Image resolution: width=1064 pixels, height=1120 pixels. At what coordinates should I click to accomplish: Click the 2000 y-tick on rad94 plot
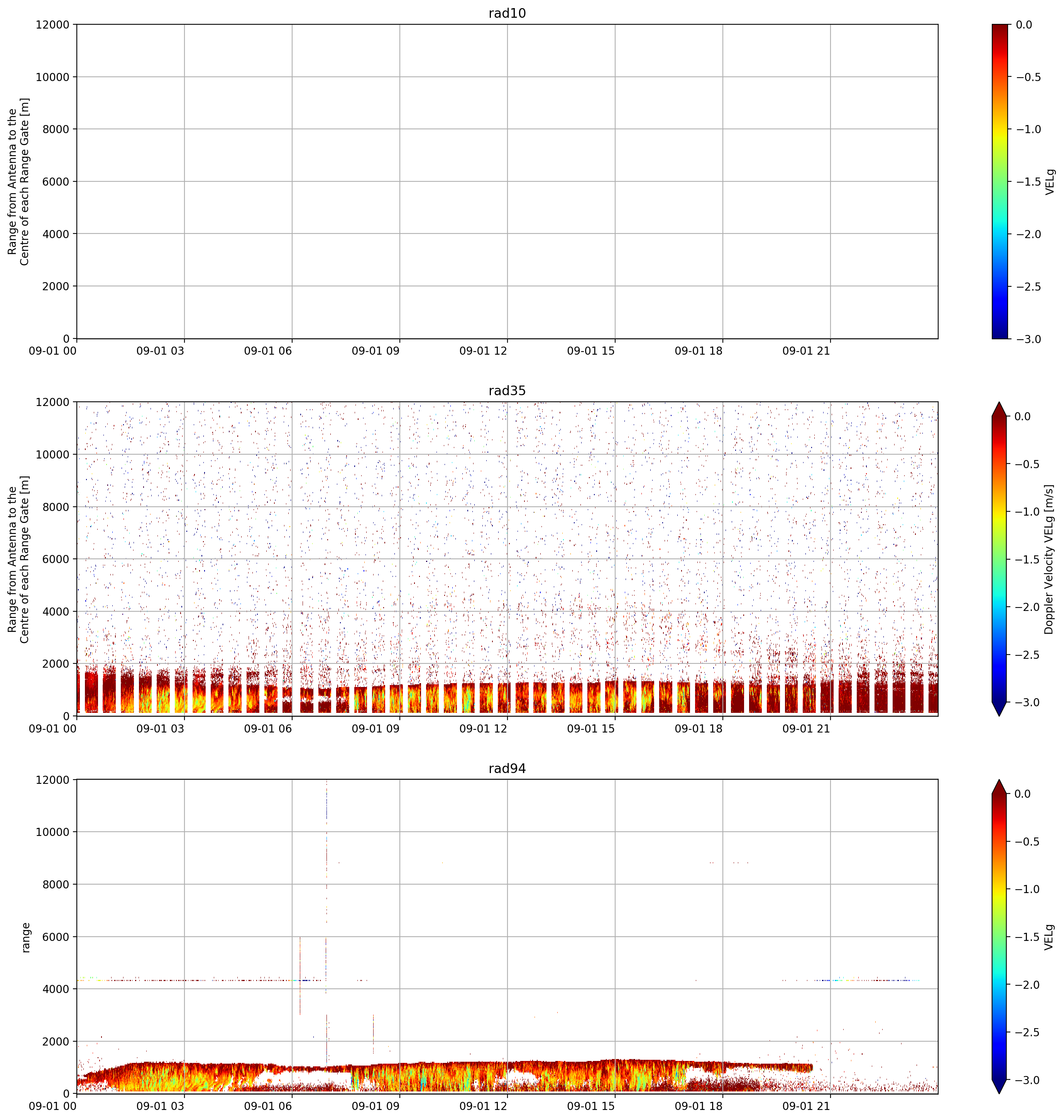[x=56, y=1042]
